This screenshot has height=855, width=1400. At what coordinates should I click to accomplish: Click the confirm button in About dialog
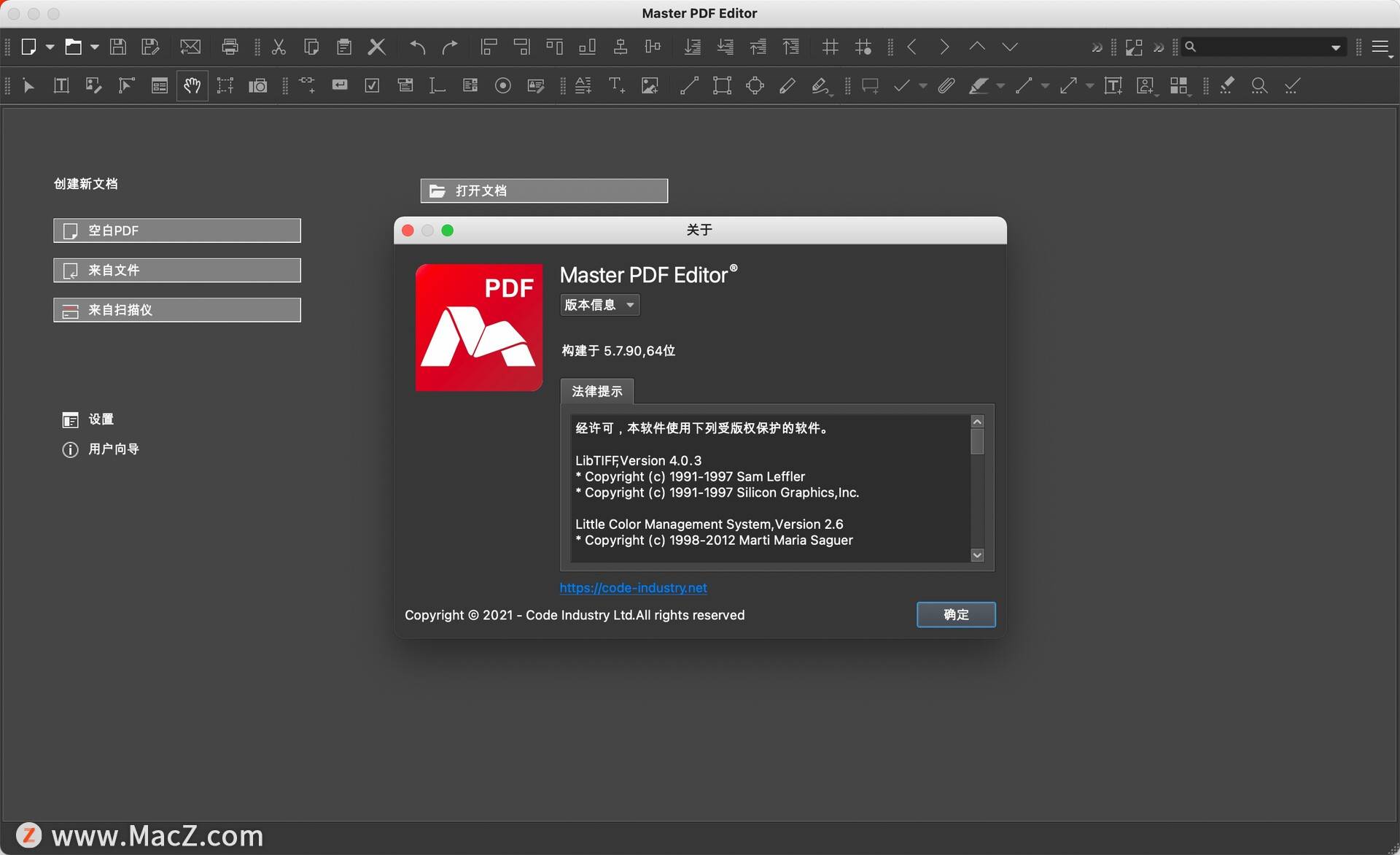pos(956,614)
